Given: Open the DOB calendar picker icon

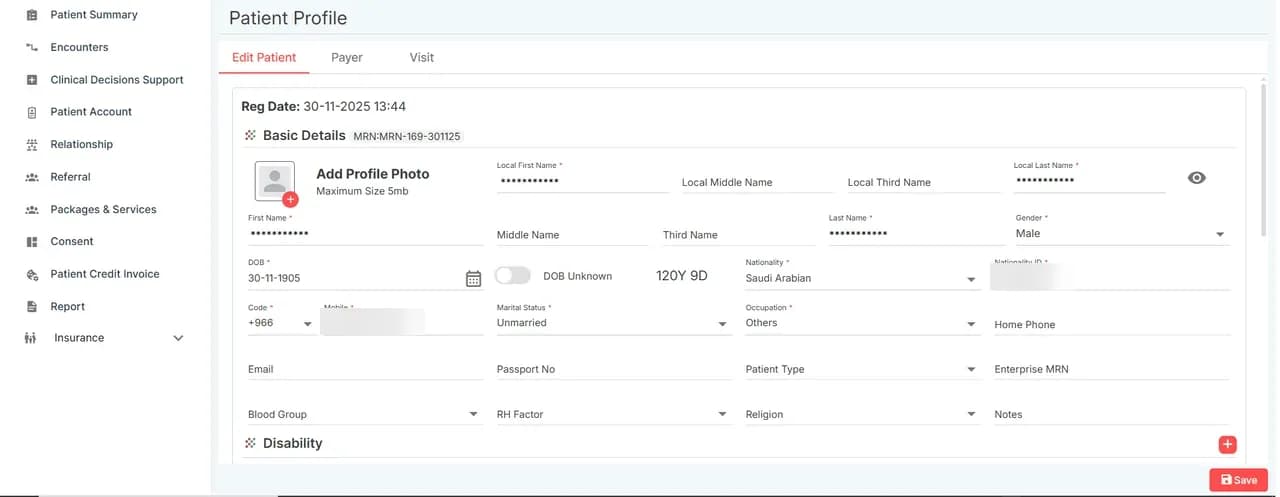Looking at the screenshot, I should [474, 279].
